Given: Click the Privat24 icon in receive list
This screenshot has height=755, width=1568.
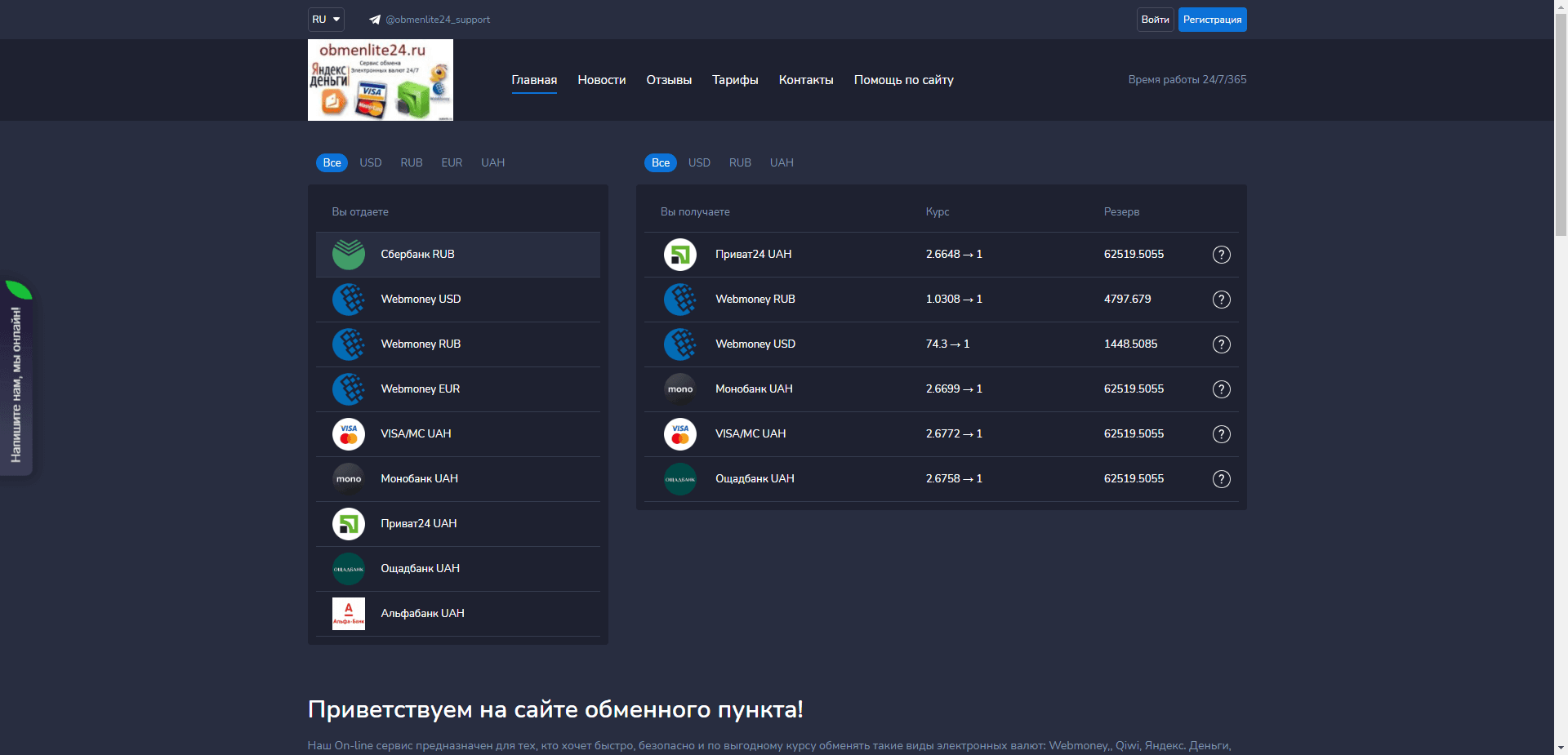Looking at the screenshot, I should tap(679, 255).
